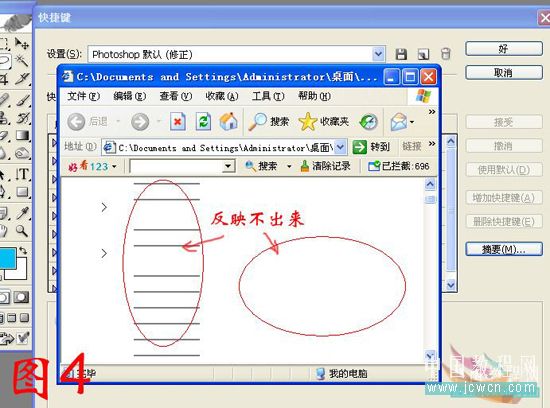
Task: Open the search box dropdown in 123 toolbar
Action: coord(228,166)
